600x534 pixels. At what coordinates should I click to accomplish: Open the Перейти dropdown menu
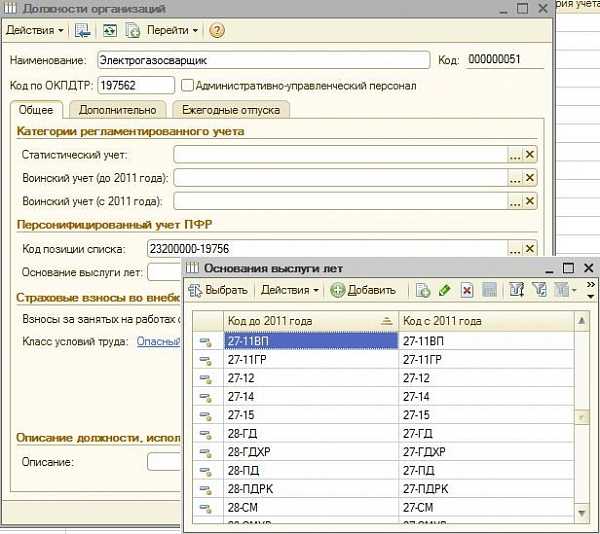pos(172,30)
